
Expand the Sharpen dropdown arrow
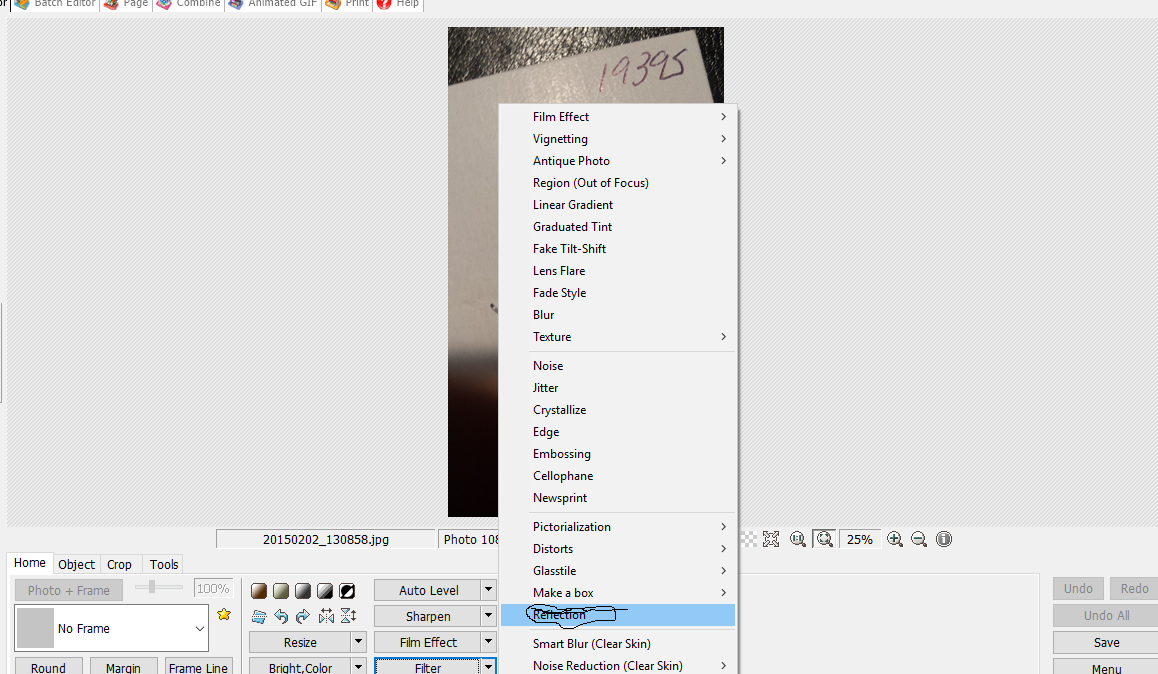(x=488, y=616)
